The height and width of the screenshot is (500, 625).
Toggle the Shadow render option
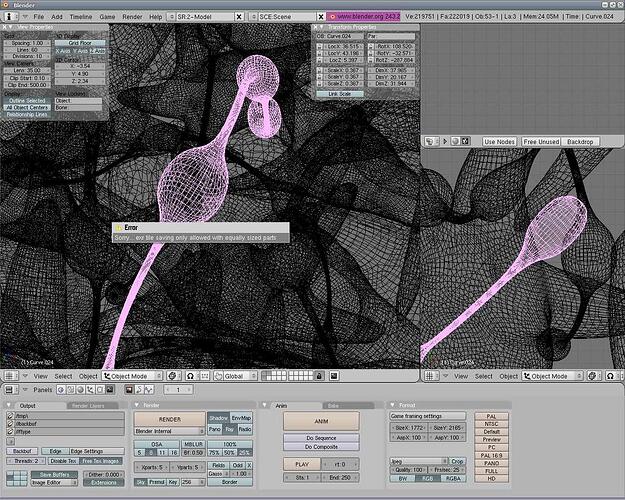(218, 418)
